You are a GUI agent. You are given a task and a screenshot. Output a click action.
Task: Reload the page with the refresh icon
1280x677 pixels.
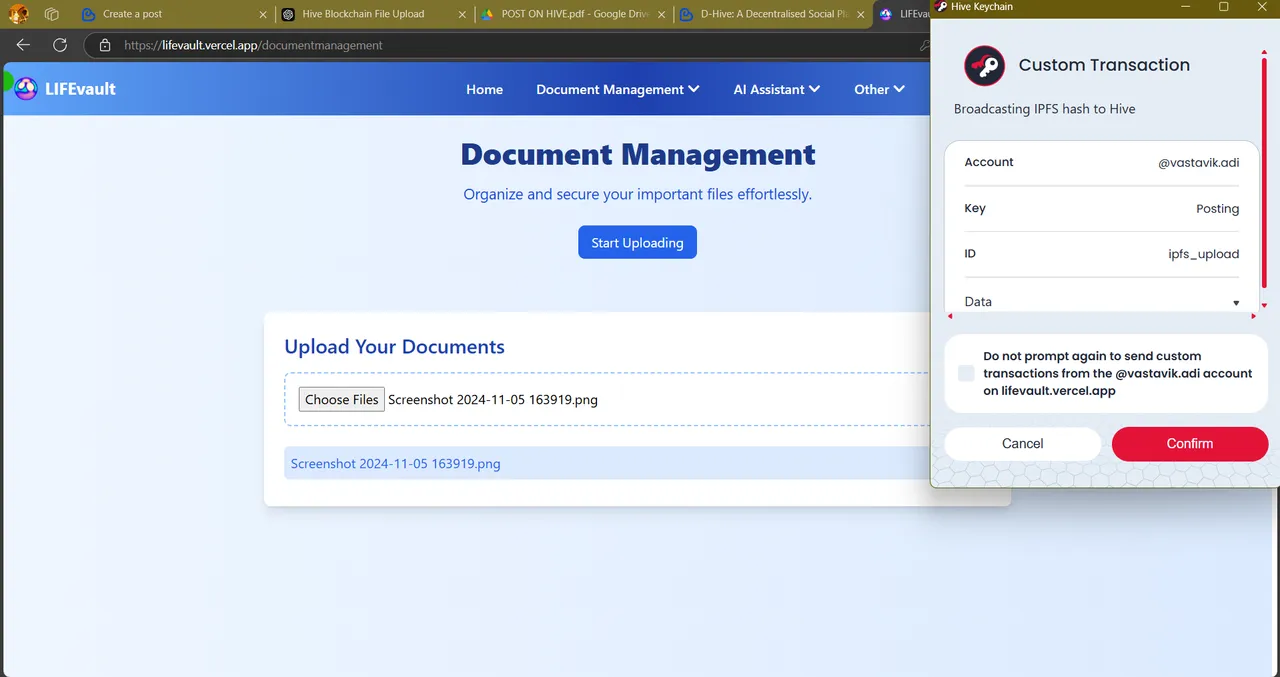60,45
